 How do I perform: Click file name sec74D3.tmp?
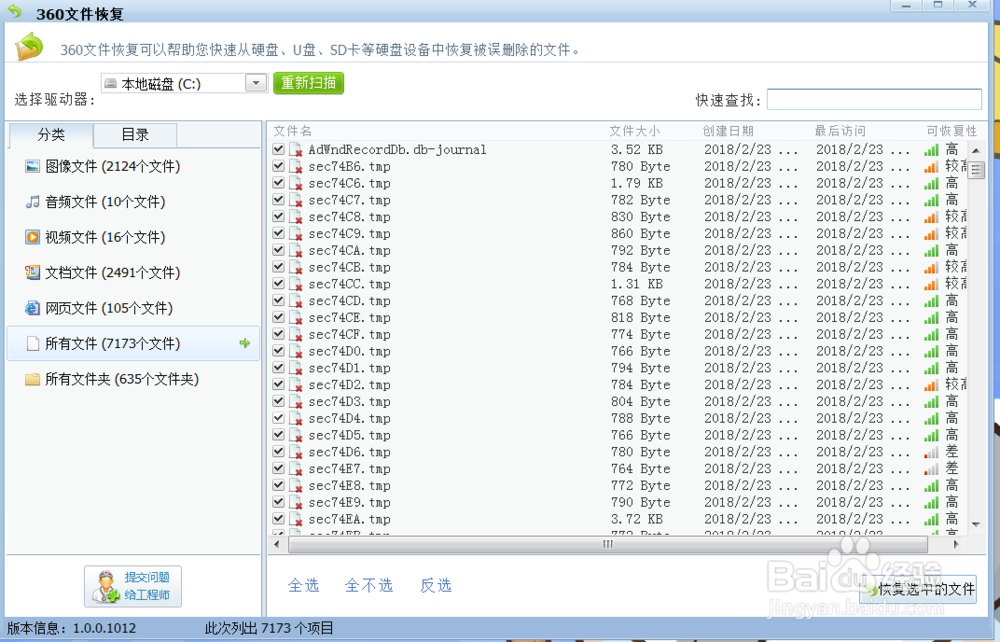click(349, 402)
